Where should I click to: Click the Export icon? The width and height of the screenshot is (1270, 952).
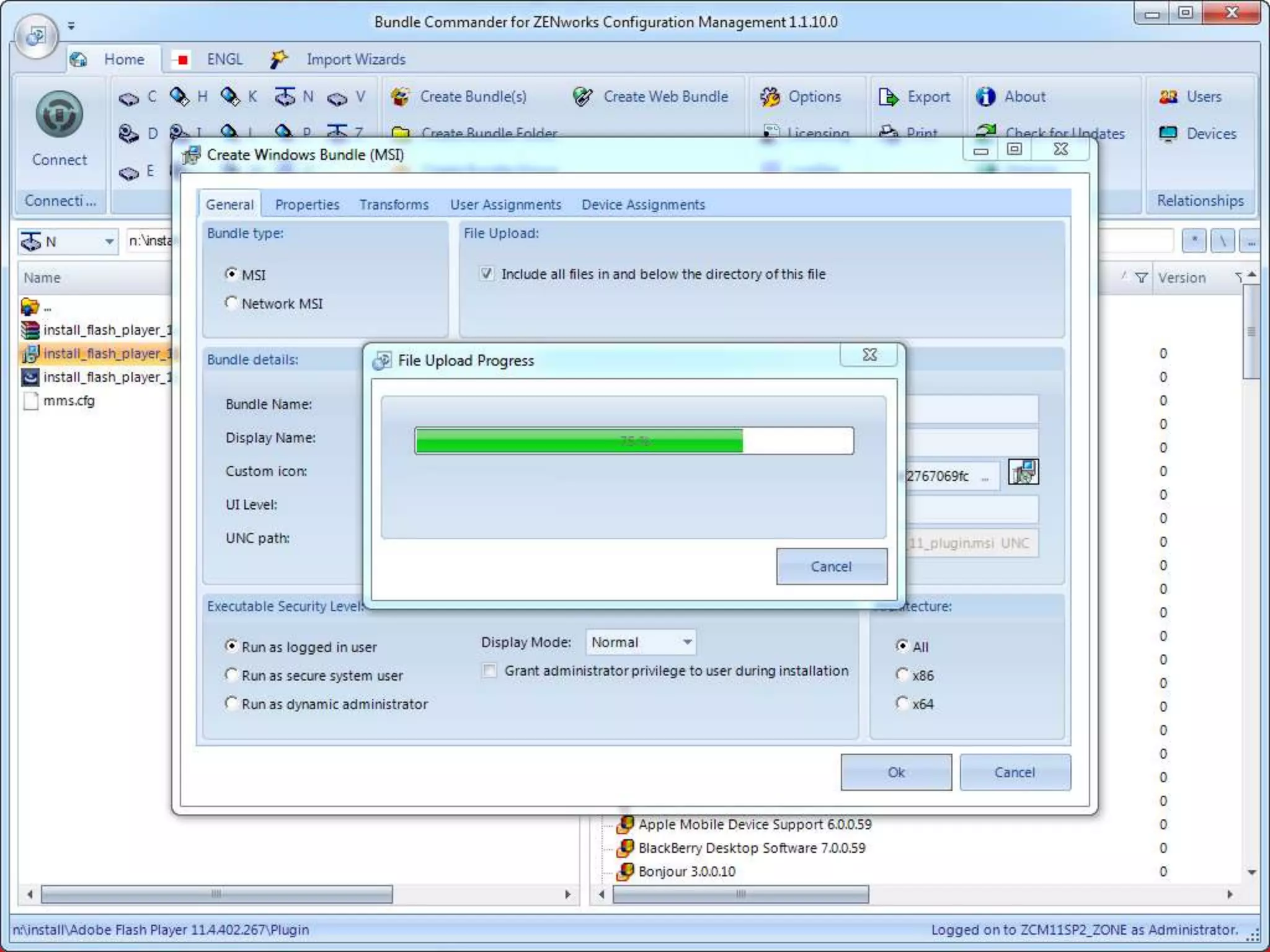click(888, 97)
